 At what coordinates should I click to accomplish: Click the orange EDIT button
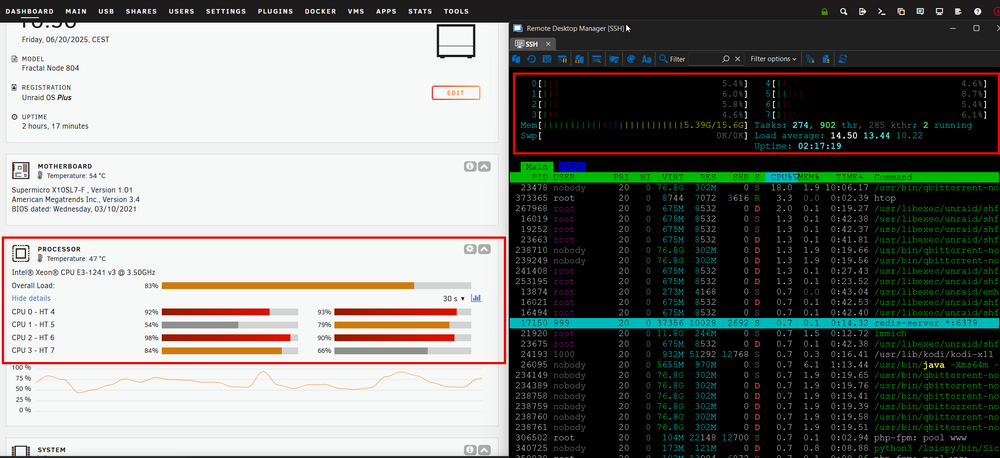pyautogui.click(x=455, y=93)
